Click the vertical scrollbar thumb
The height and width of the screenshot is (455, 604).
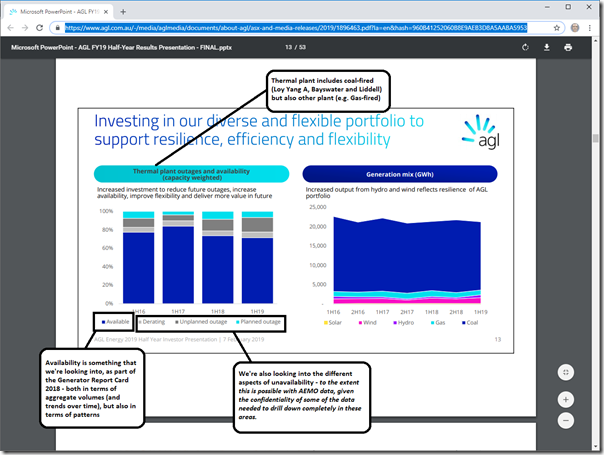tap(596, 138)
